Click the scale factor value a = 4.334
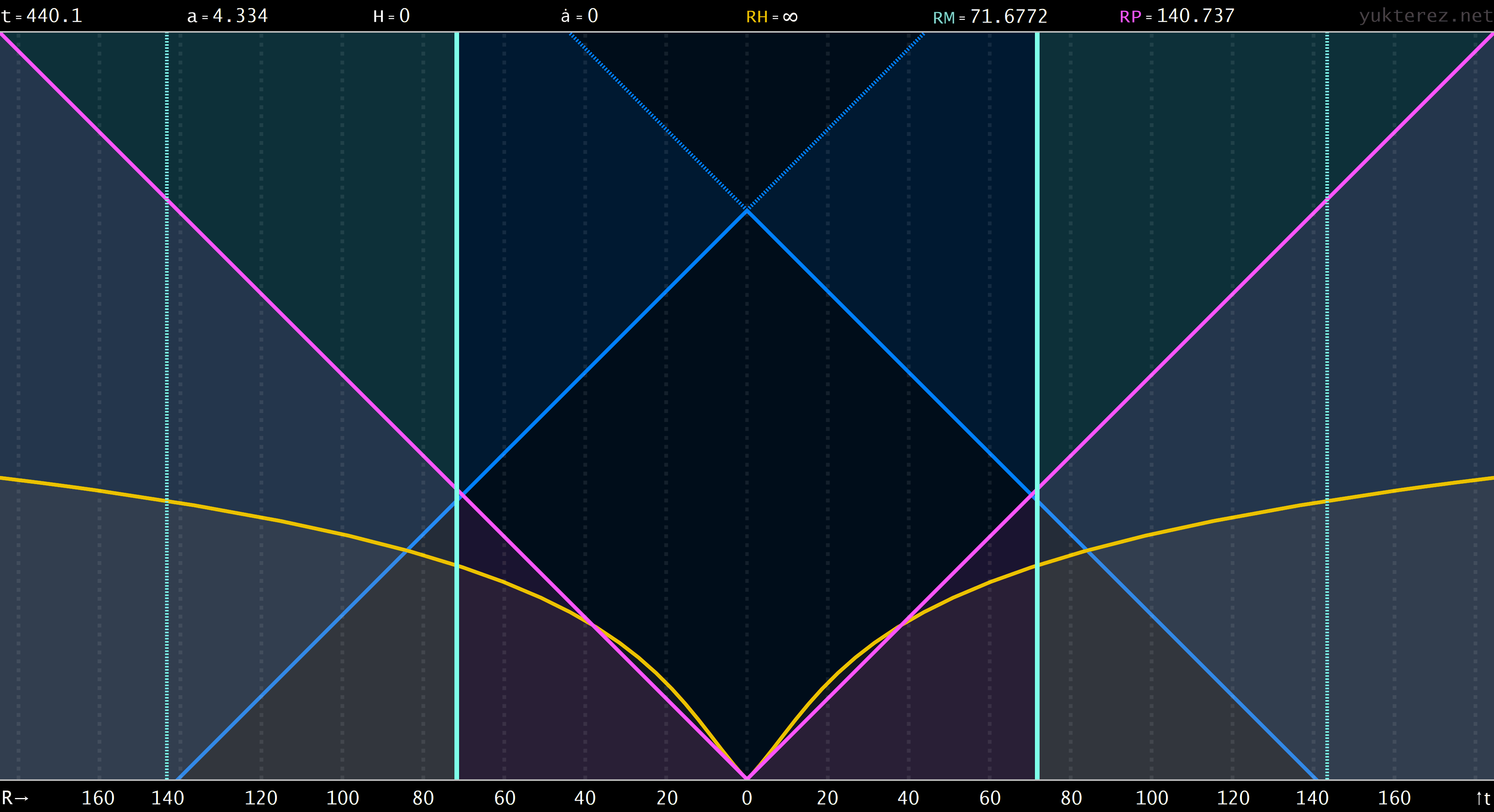Screen dimensions: 1494x812 (x=227, y=16)
